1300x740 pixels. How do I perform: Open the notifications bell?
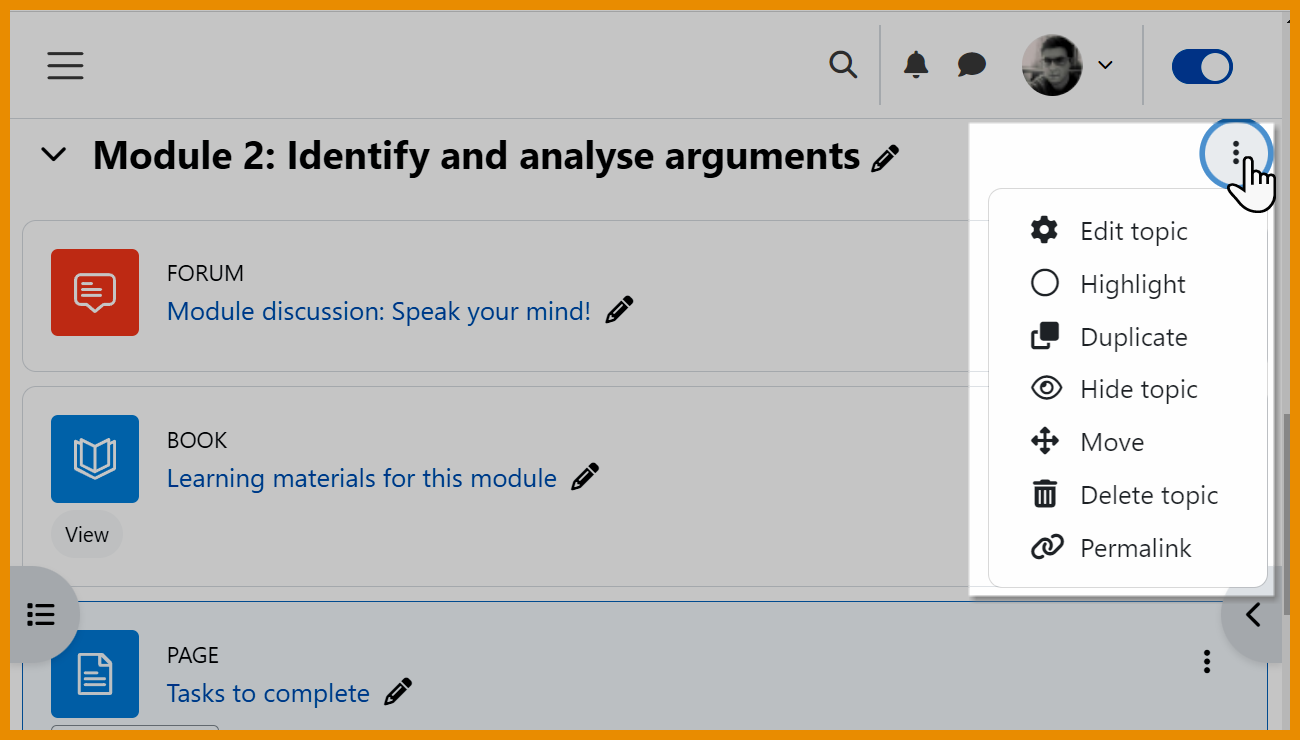pos(915,66)
